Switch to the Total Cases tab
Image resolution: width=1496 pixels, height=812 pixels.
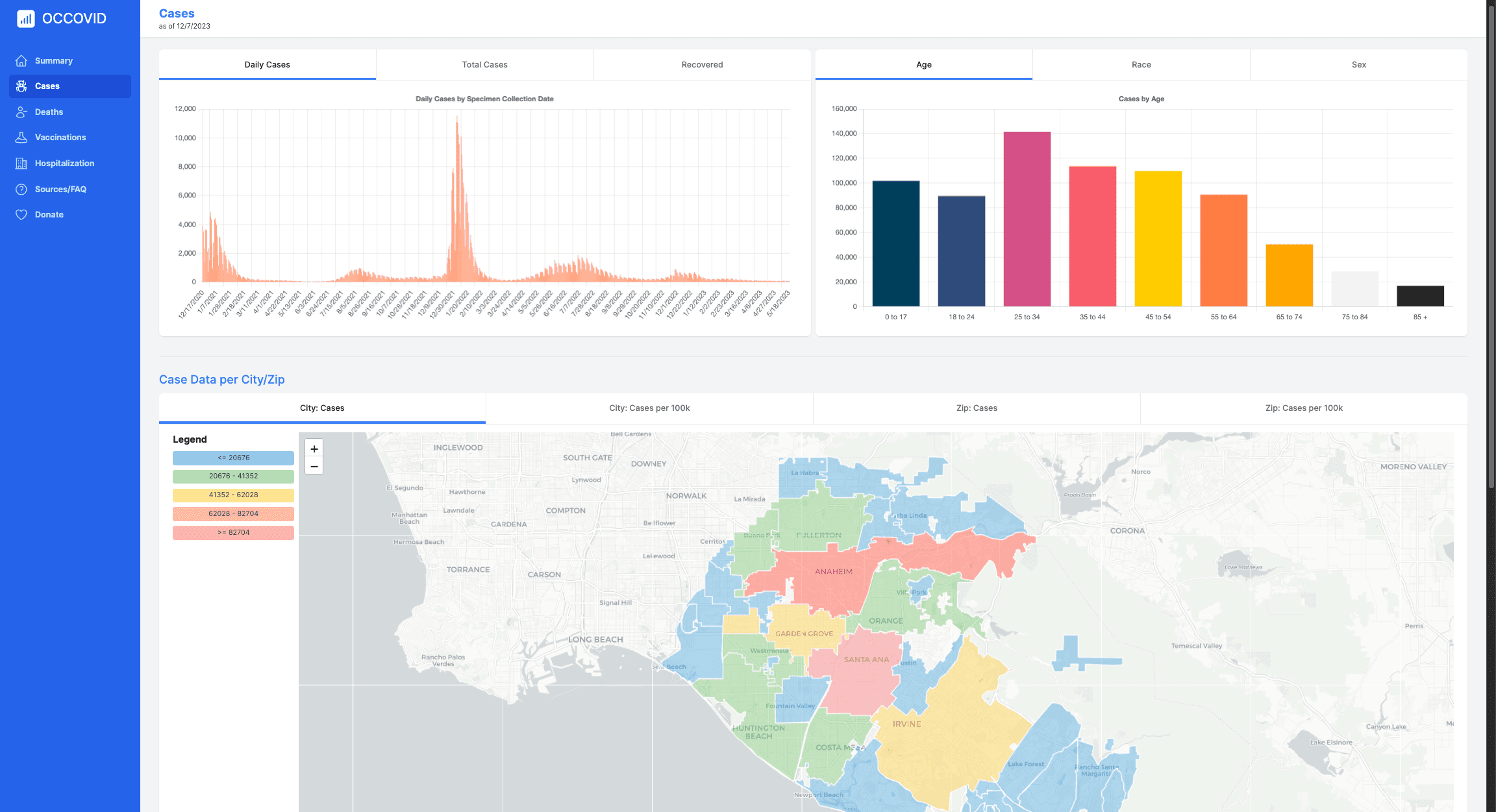click(x=484, y=65)
